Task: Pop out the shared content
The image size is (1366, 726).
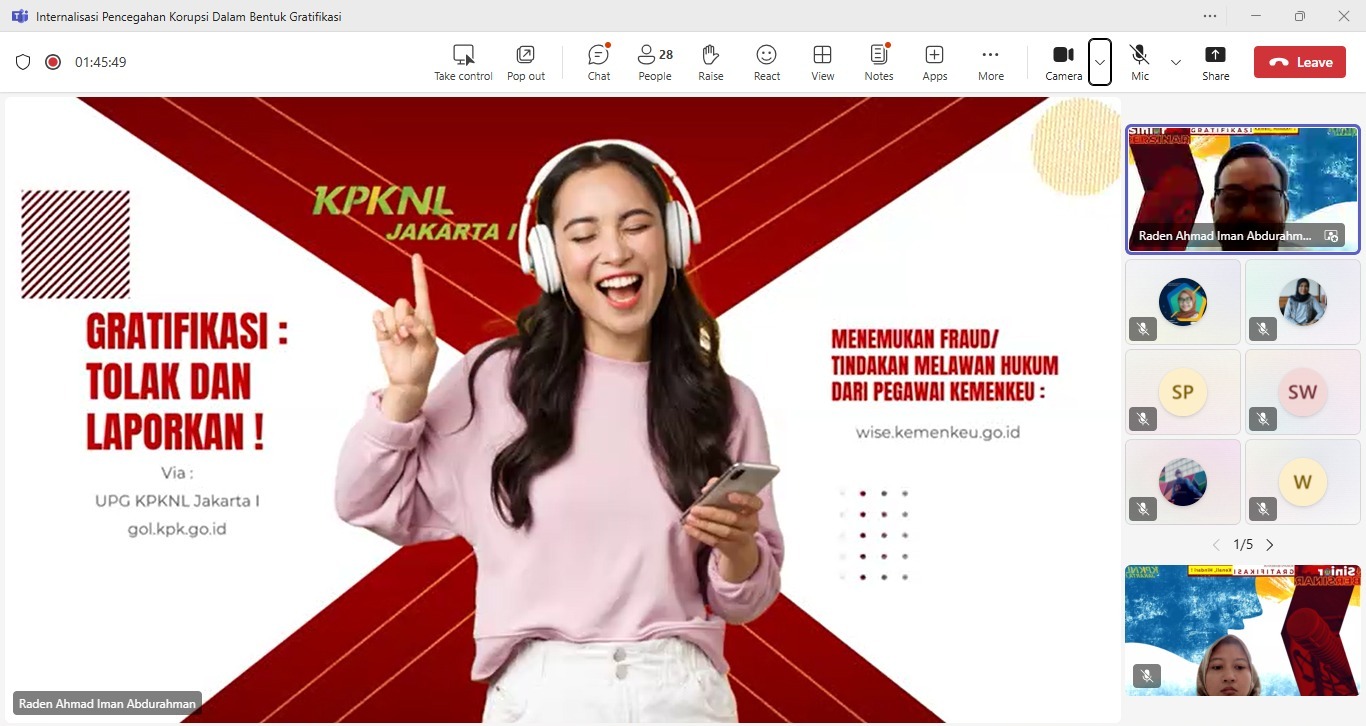Action: point(525,61)
